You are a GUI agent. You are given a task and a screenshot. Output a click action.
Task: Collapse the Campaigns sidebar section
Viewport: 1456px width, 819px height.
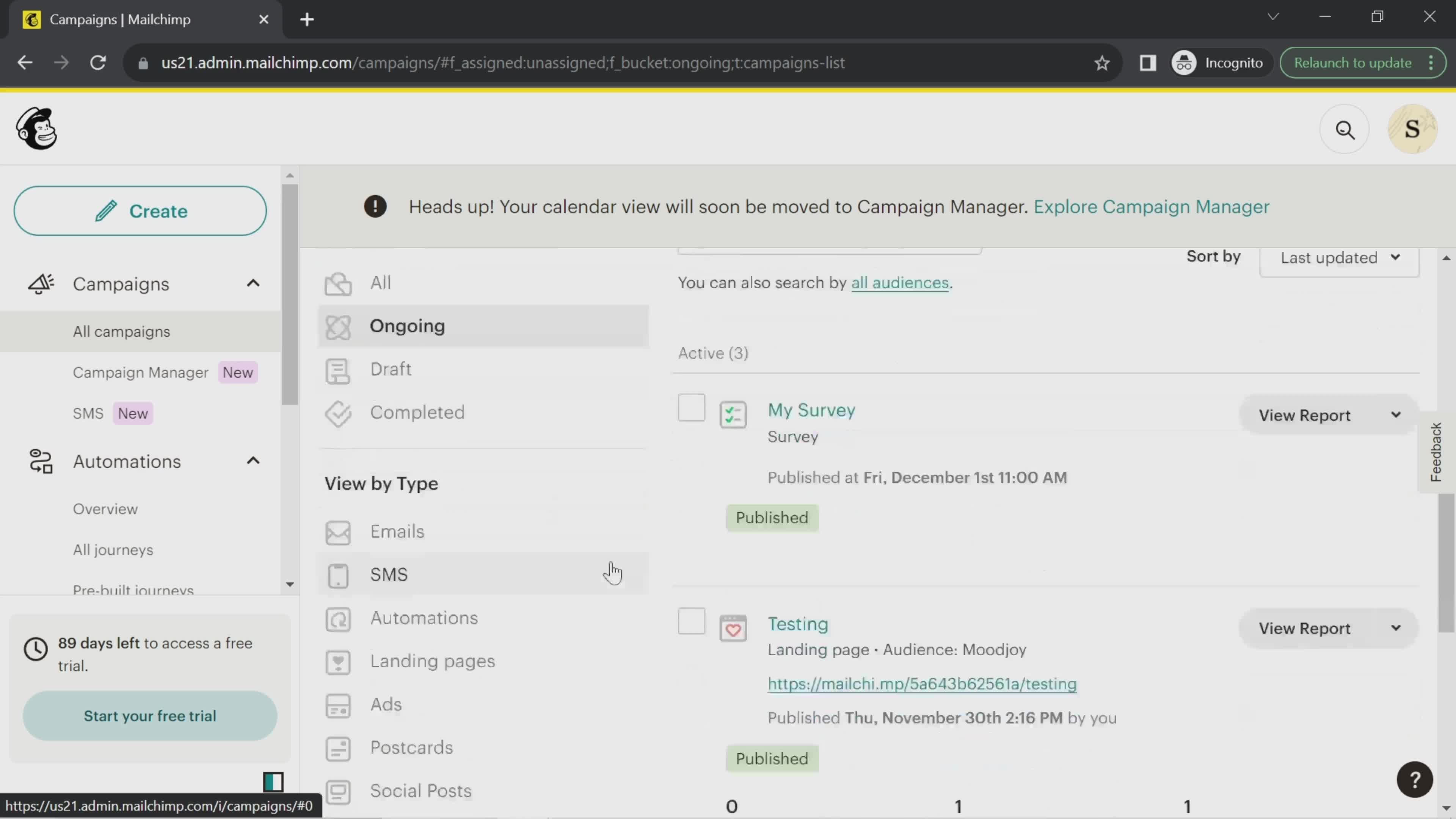[253, 283]
